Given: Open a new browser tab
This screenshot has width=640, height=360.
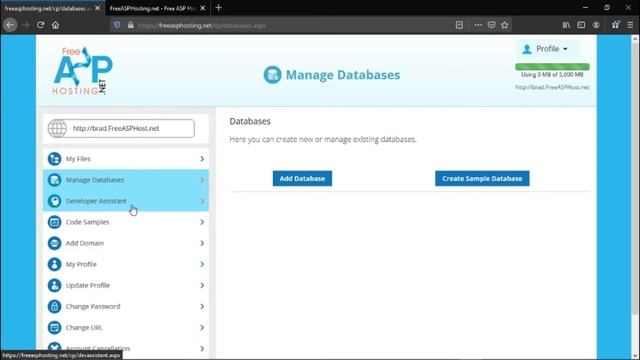Looking at the screenshot, I should tap(218, 8).
